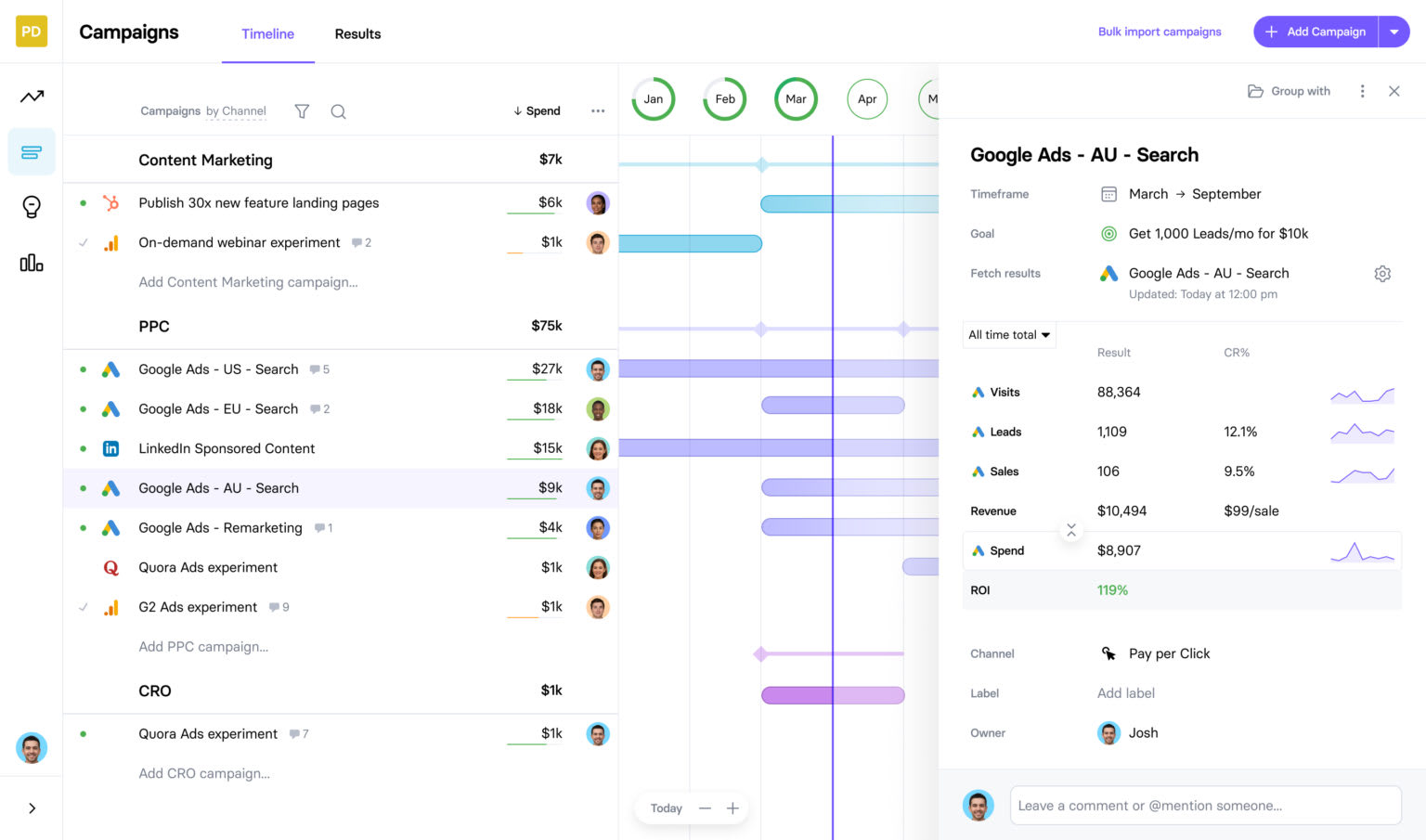Select the campaigns list sidebar icon
Image resolution: width=1426 pixels, height=840 pixels.
[x=32, y=152]
